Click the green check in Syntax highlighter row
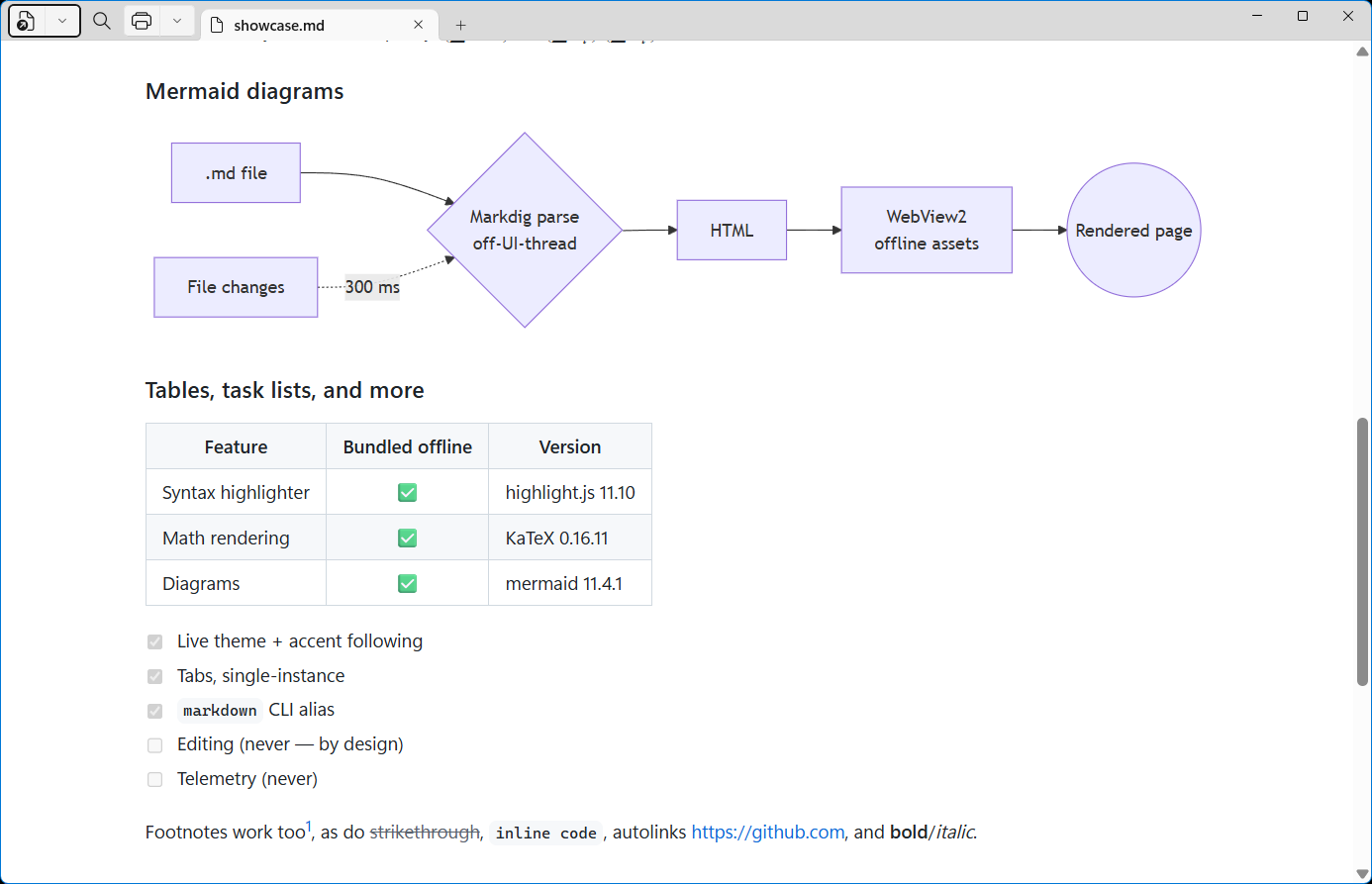 407,492
